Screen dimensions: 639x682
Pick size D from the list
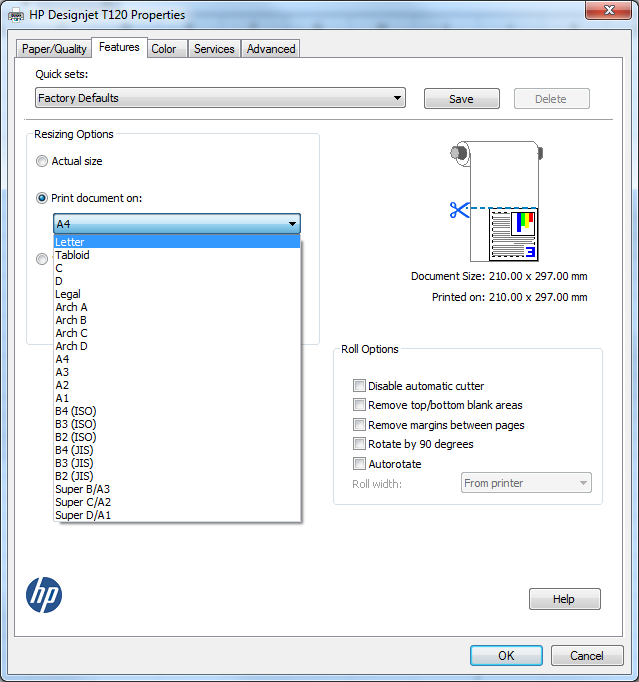pos(177,281)
